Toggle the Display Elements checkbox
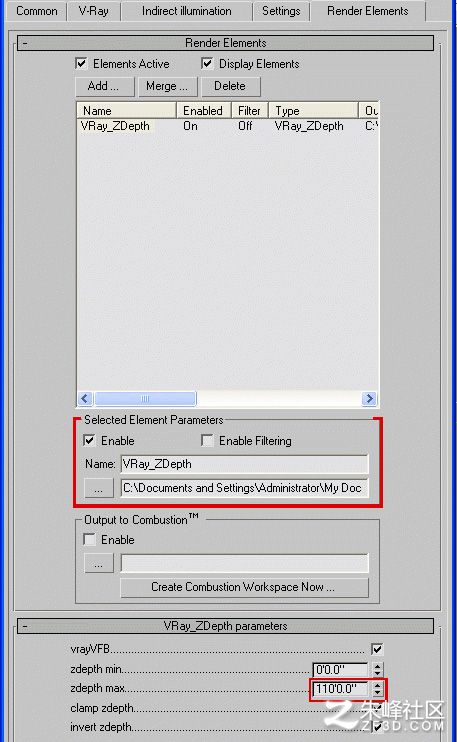 (x=207, y=63)
